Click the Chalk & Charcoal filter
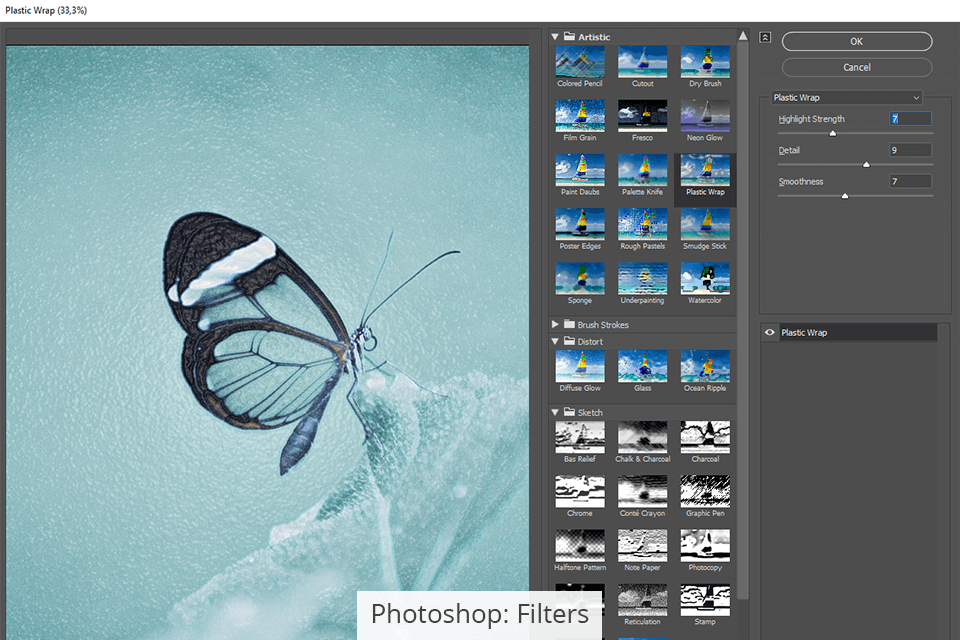The image size is (960, 640). (642, 437)
